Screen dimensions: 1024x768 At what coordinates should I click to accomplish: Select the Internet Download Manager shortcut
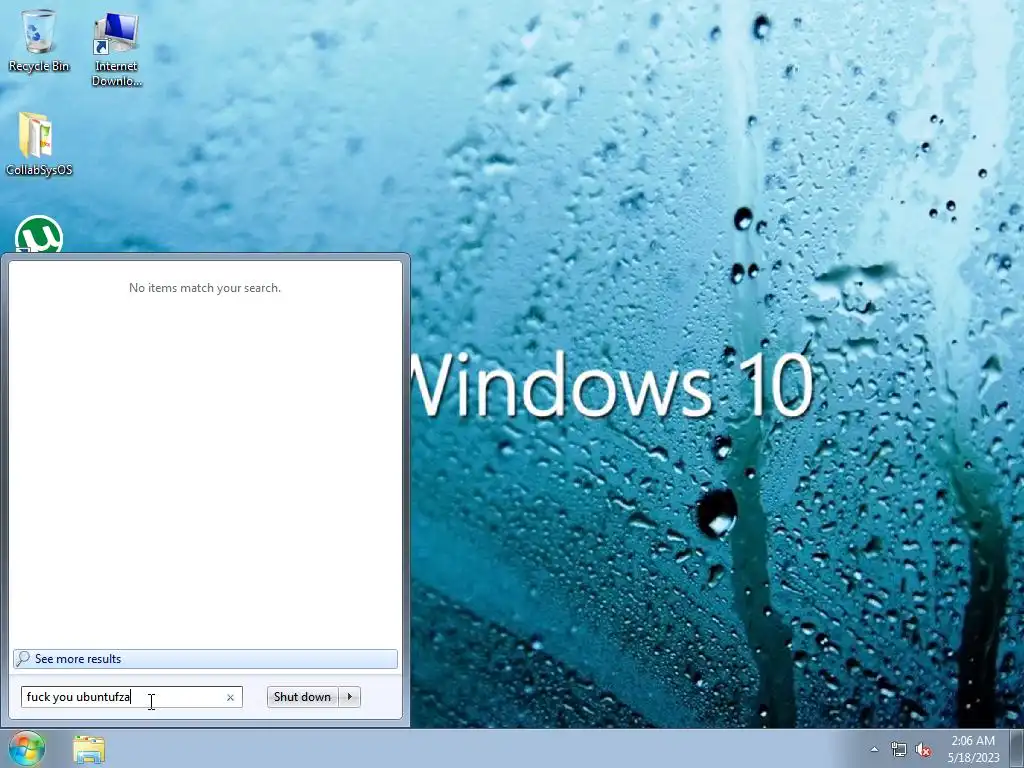tap(116, 49)
